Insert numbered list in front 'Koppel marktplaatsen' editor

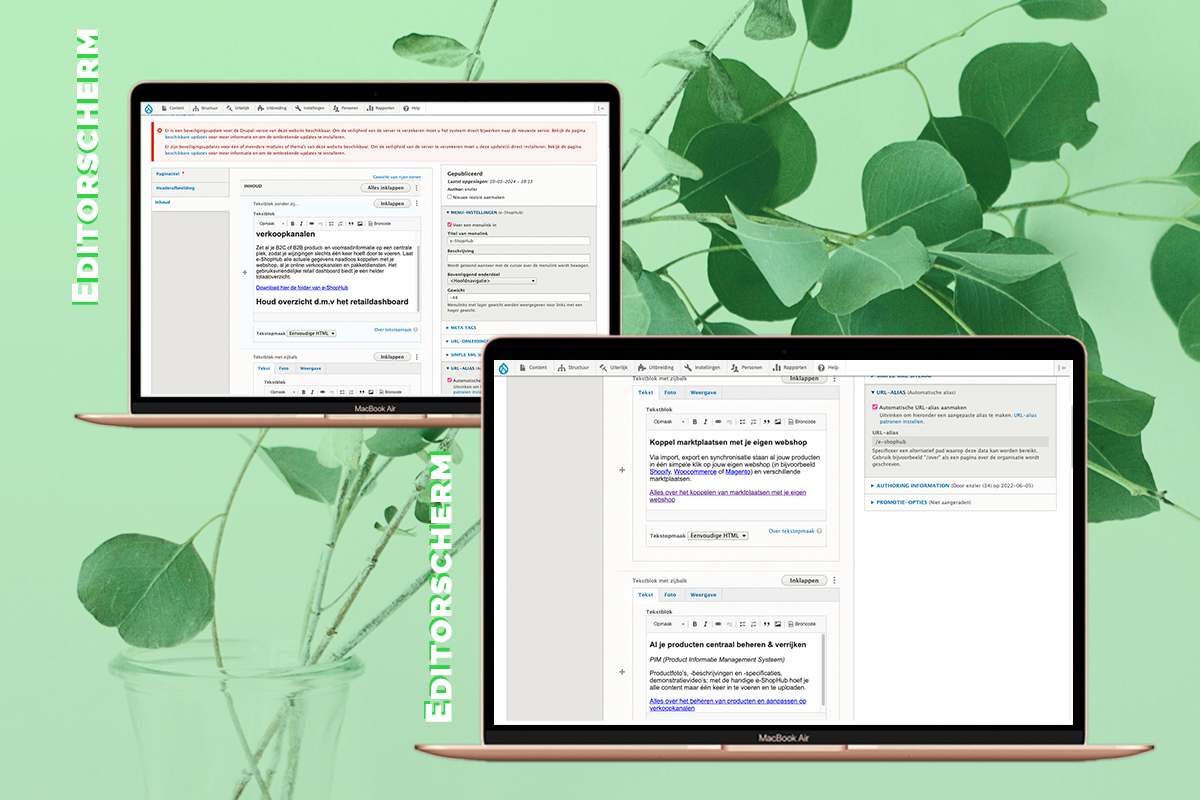point(755,422)
